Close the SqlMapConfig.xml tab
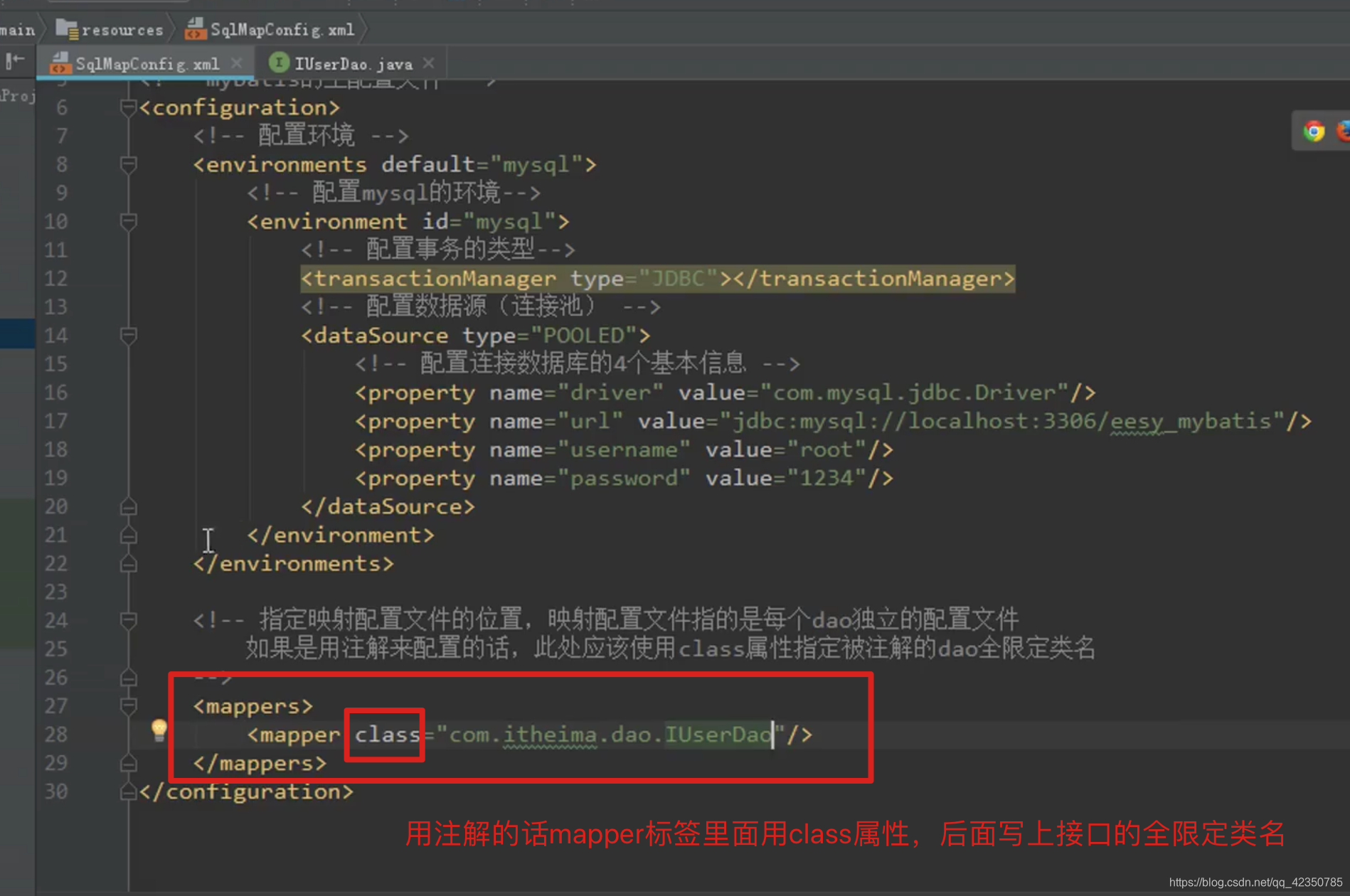 point(237,63)
